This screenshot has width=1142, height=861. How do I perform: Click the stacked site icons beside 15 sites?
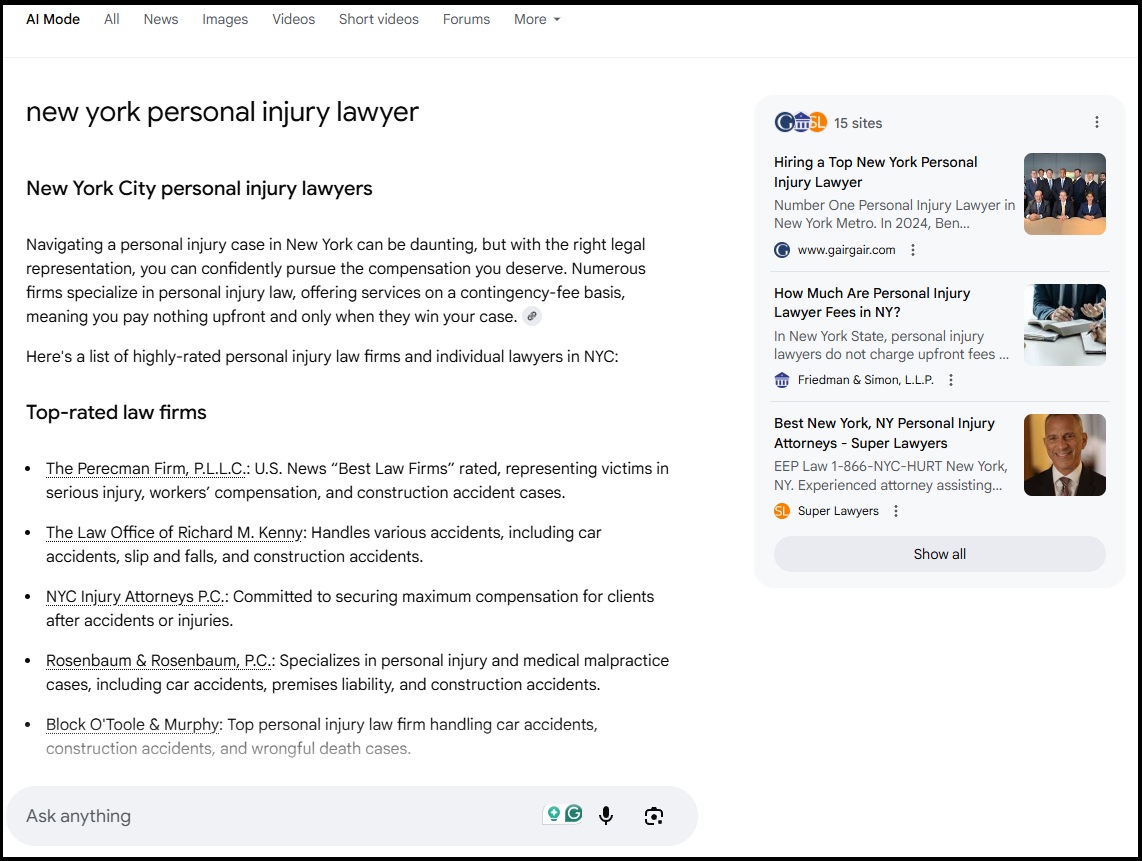800,122
